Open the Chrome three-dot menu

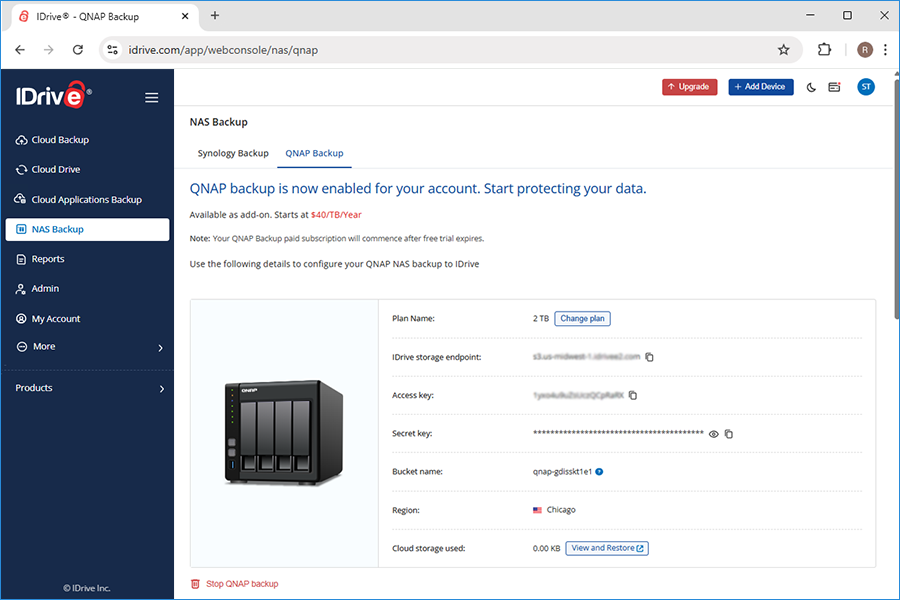[886, 50]
